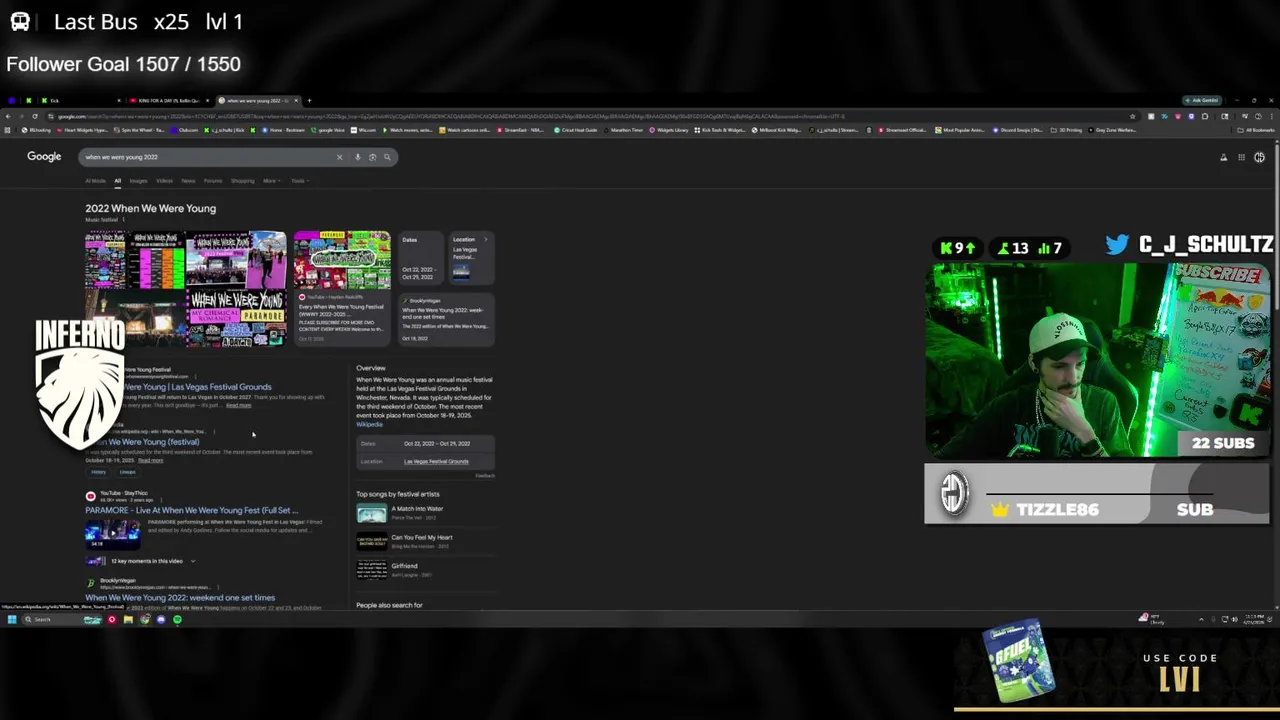Open PARAMORE Live At When We Were Young result

click(x=191, y=510)
